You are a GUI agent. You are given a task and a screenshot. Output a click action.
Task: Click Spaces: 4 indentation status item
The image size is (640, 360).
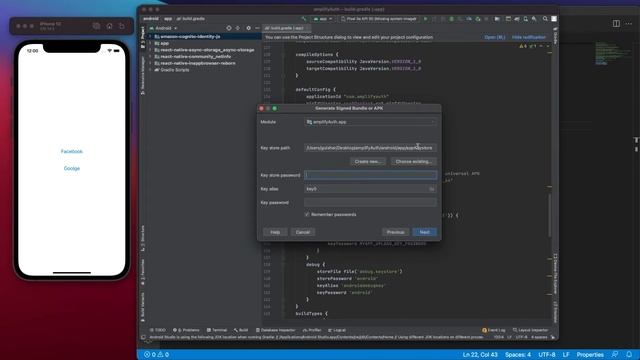tap(518, 355)
